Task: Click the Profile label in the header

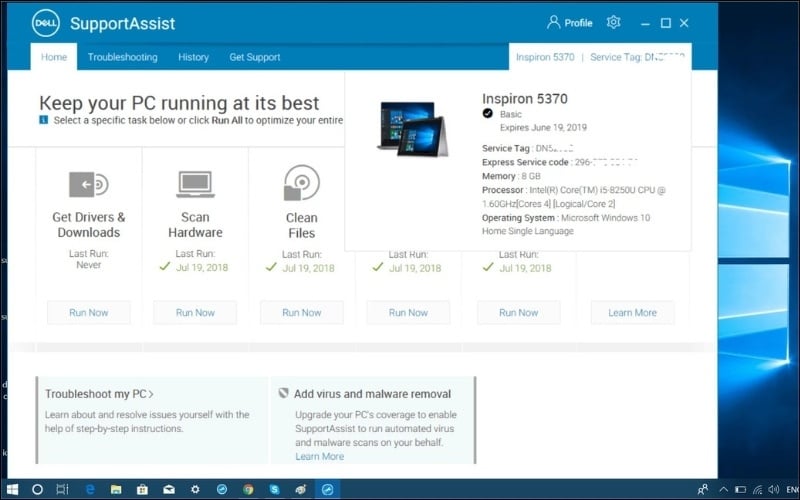Action: [x=578, y=23]
